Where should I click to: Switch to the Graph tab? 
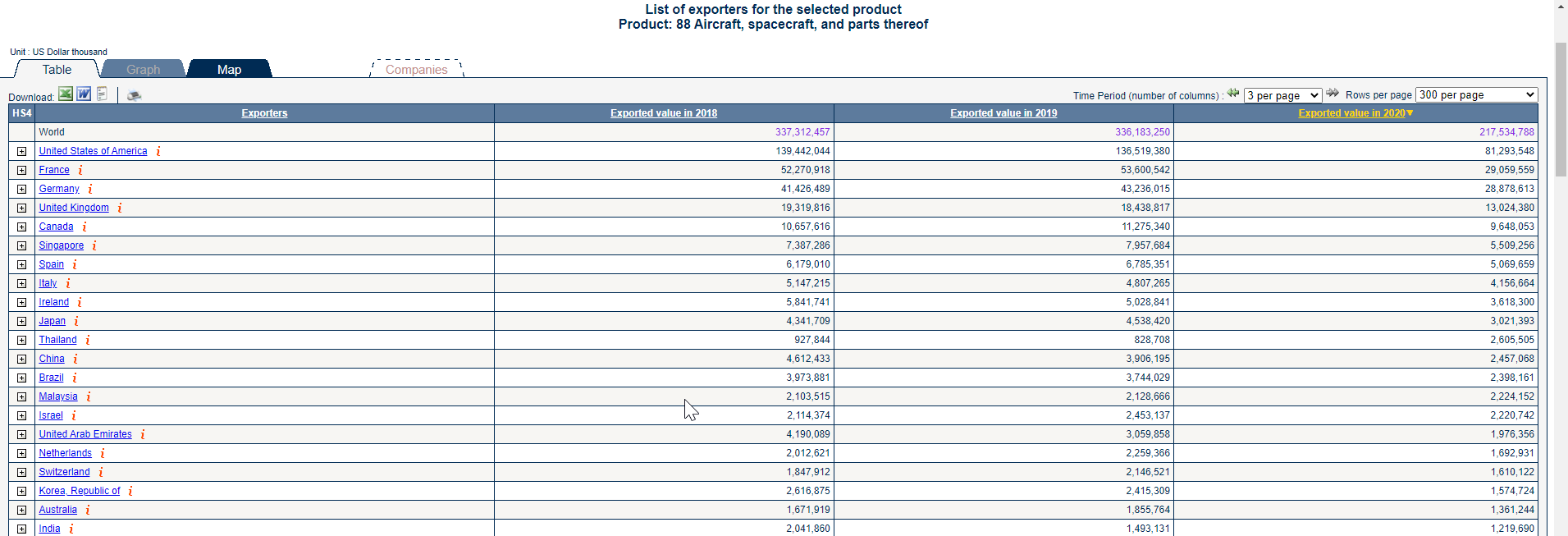coord(144,70)
